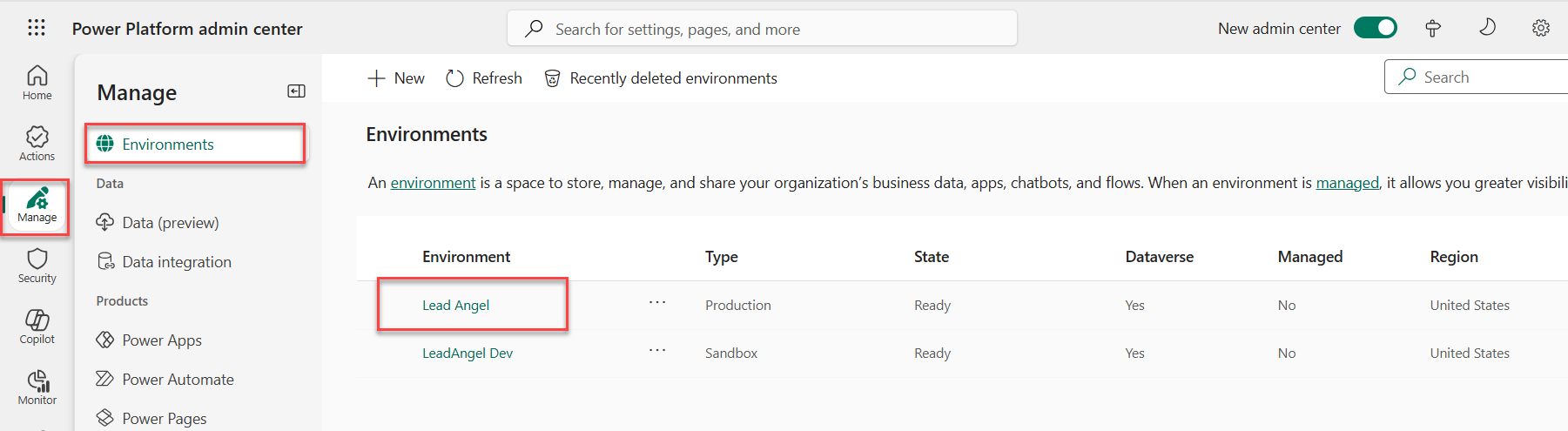Refresh the environments list
This screenshot has width=1568, height=431.
click(x=484, y=78)
